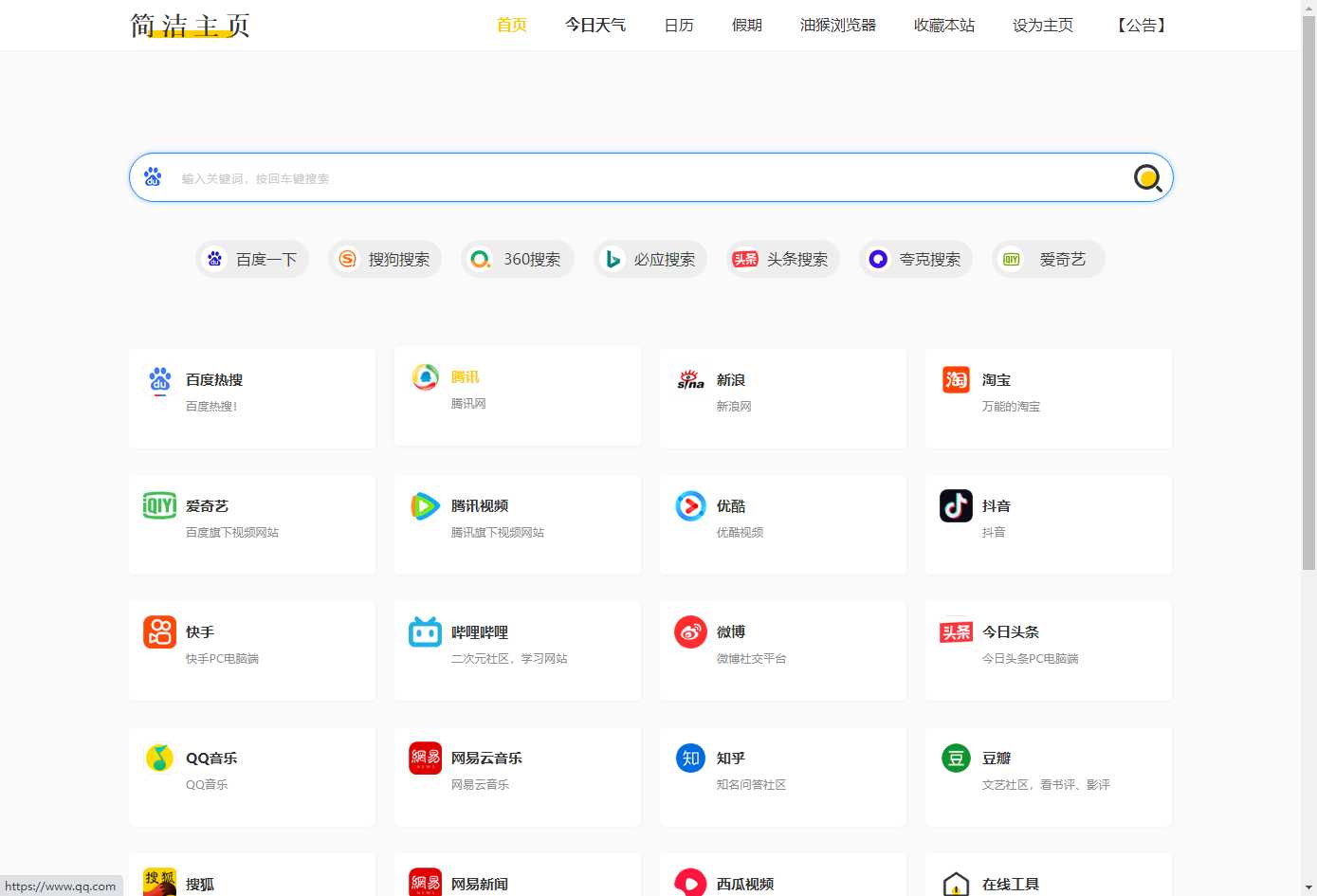This screenshot has height=896, width=1317.
Task: Select the 百度一下 search engine button
Action: (x=252, y=259)
